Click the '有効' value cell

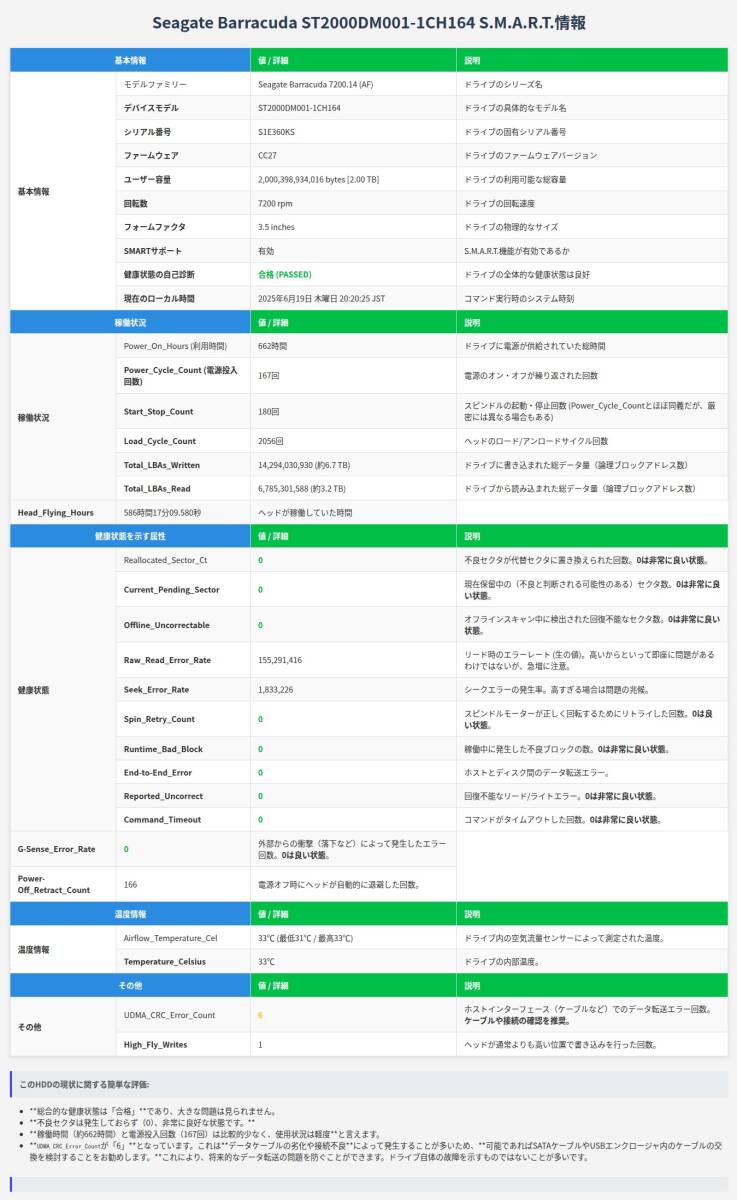pyautogui.click(x=353, y=251)
